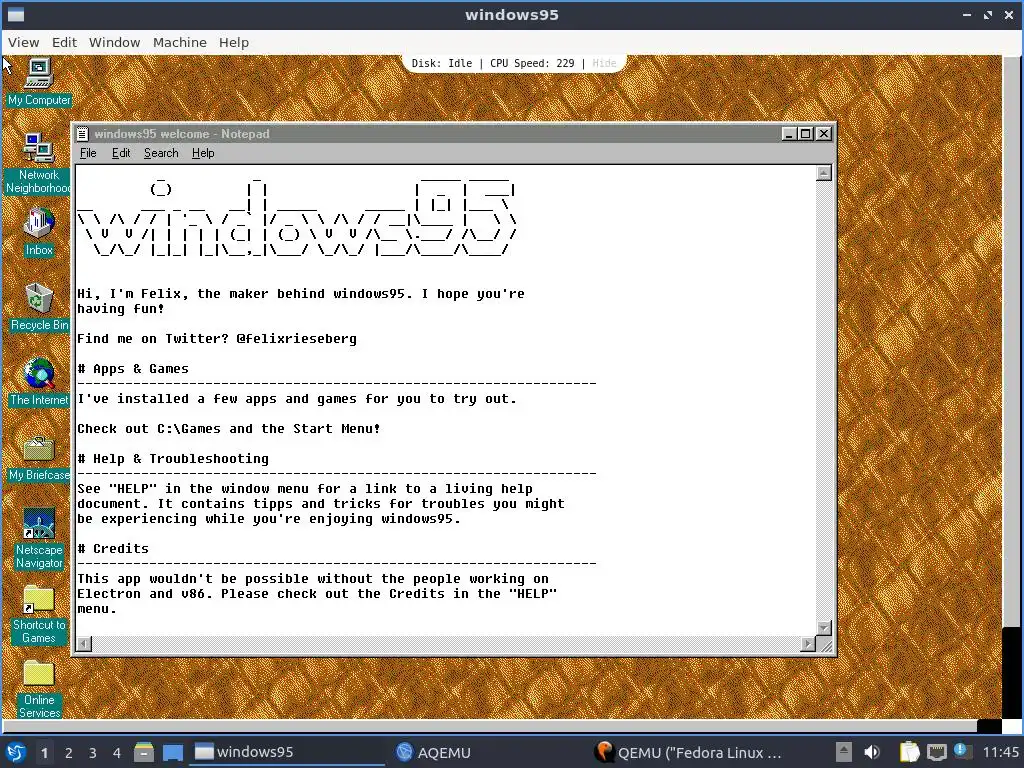Minimize the Notepad window

click(x=789, y=134)
